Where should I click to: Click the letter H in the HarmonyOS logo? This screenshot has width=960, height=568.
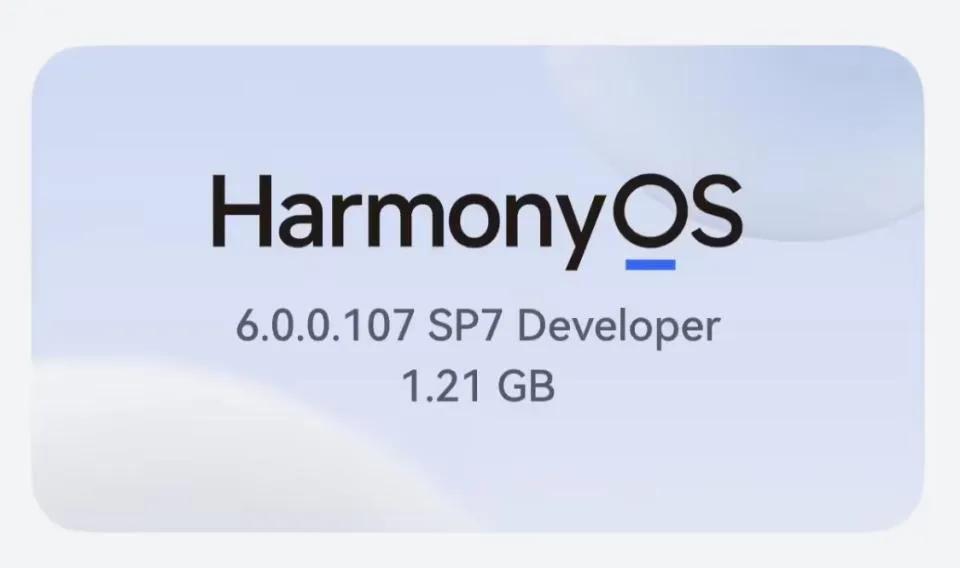237,212
